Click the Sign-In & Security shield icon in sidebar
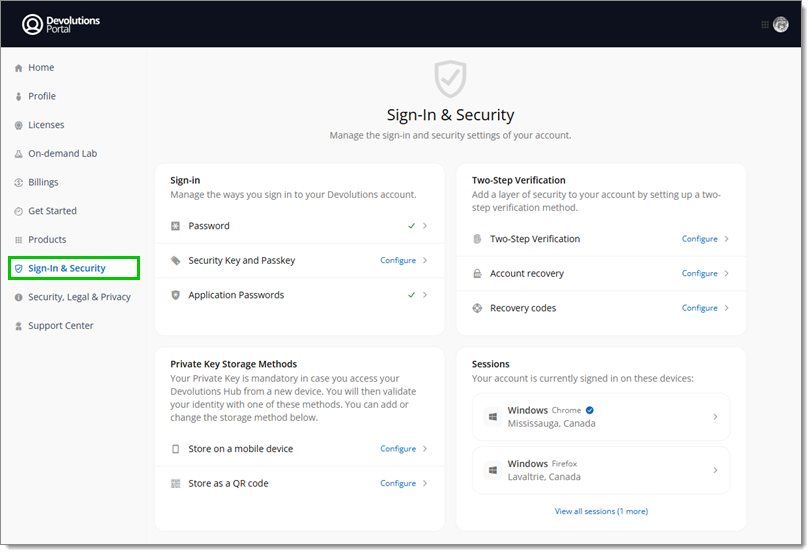This screenshot has height=555, width=812. [x=19, y=269]
